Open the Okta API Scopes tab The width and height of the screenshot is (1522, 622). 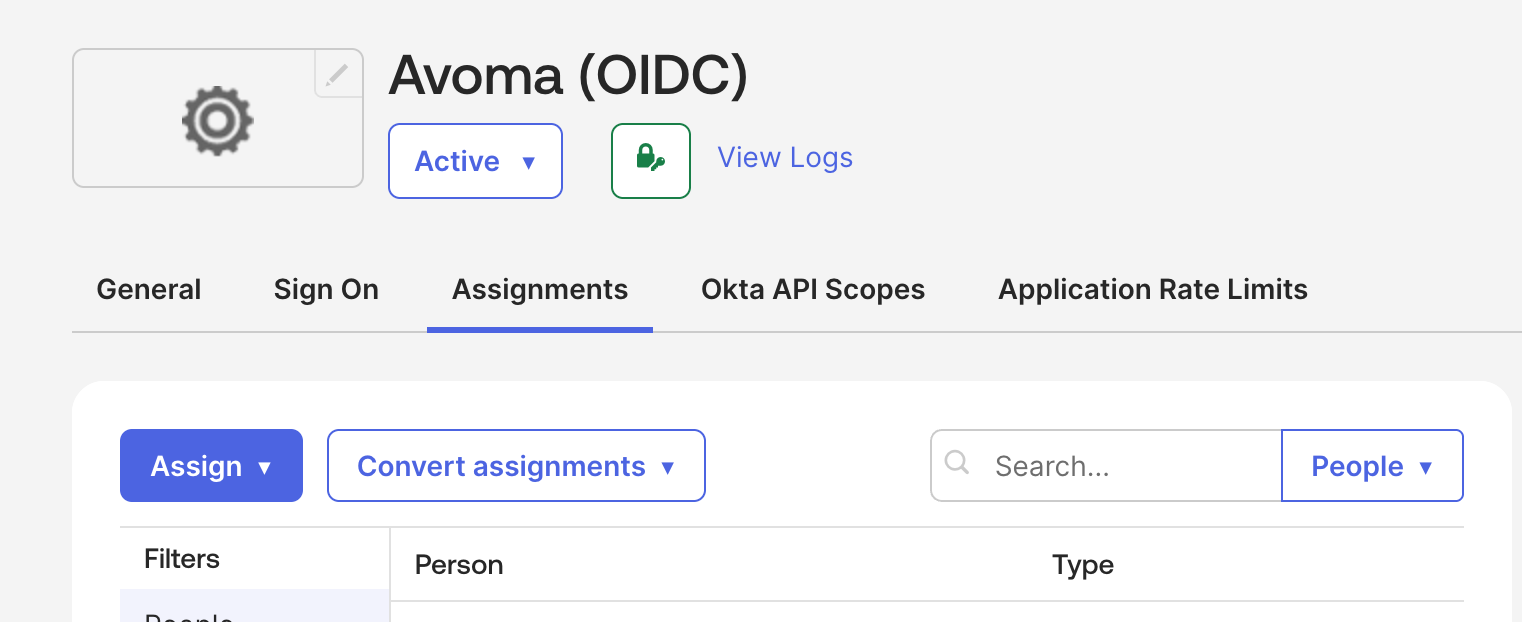(812, 289)
